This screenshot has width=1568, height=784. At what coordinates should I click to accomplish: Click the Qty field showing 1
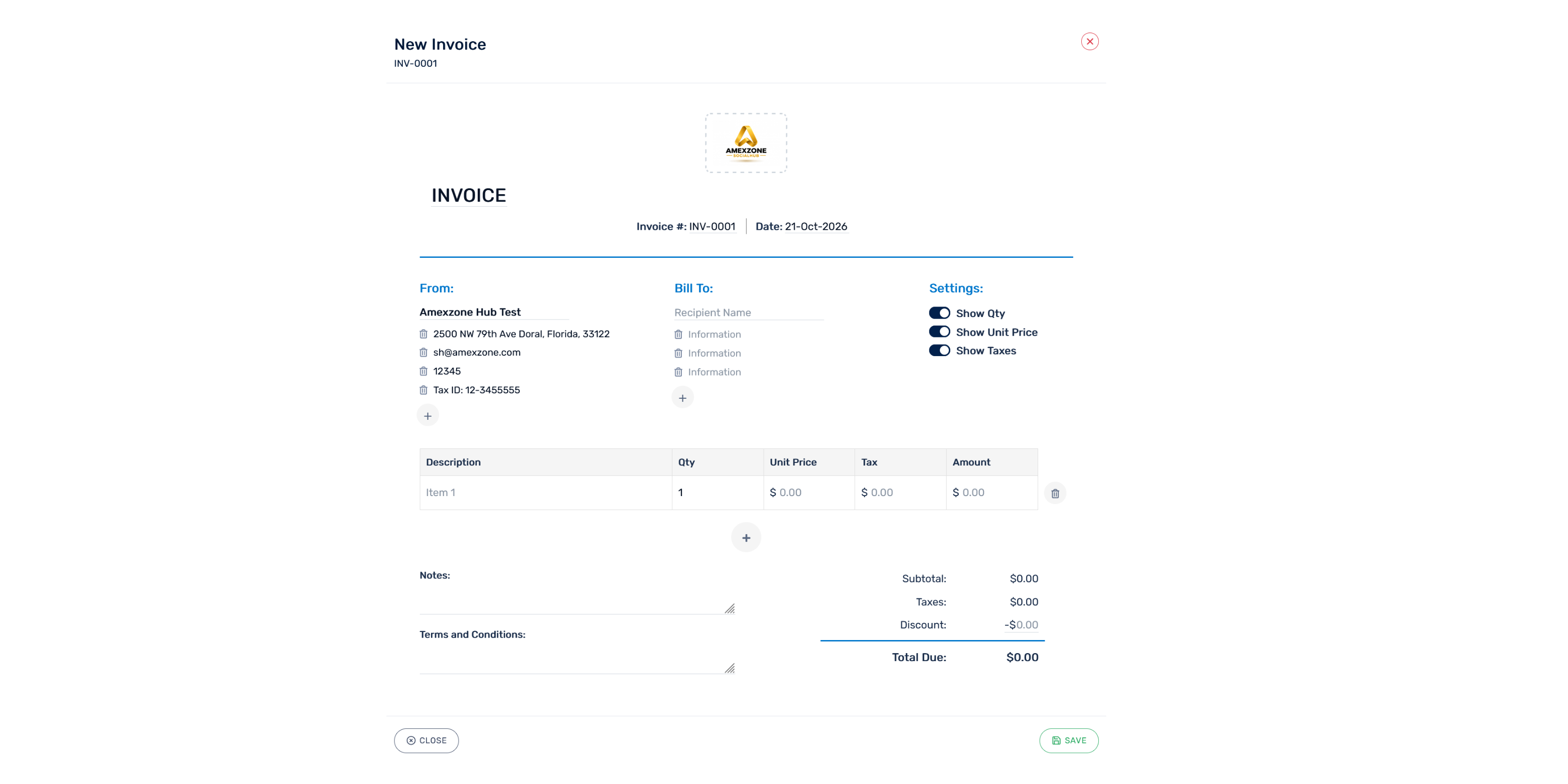point(718,493)
